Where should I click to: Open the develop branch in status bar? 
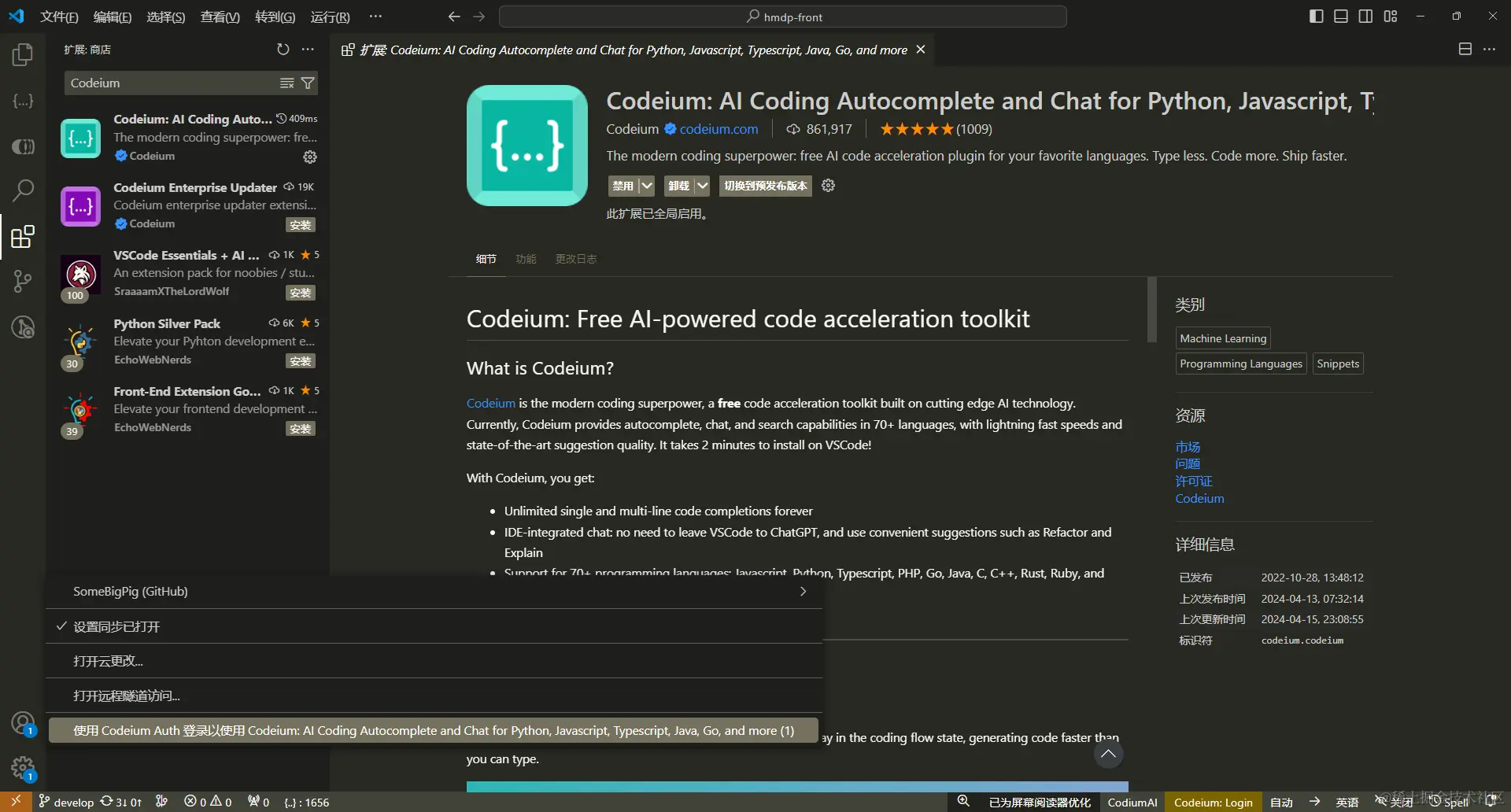click(66, 802)
